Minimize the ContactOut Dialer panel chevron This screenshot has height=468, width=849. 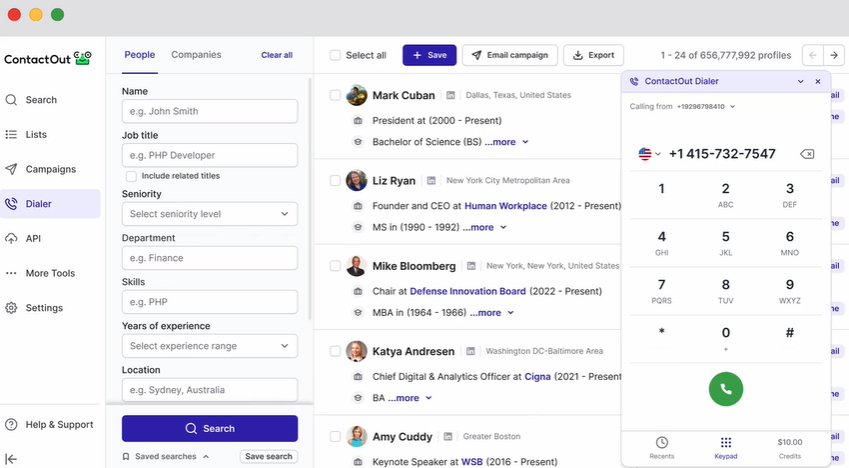800,81
